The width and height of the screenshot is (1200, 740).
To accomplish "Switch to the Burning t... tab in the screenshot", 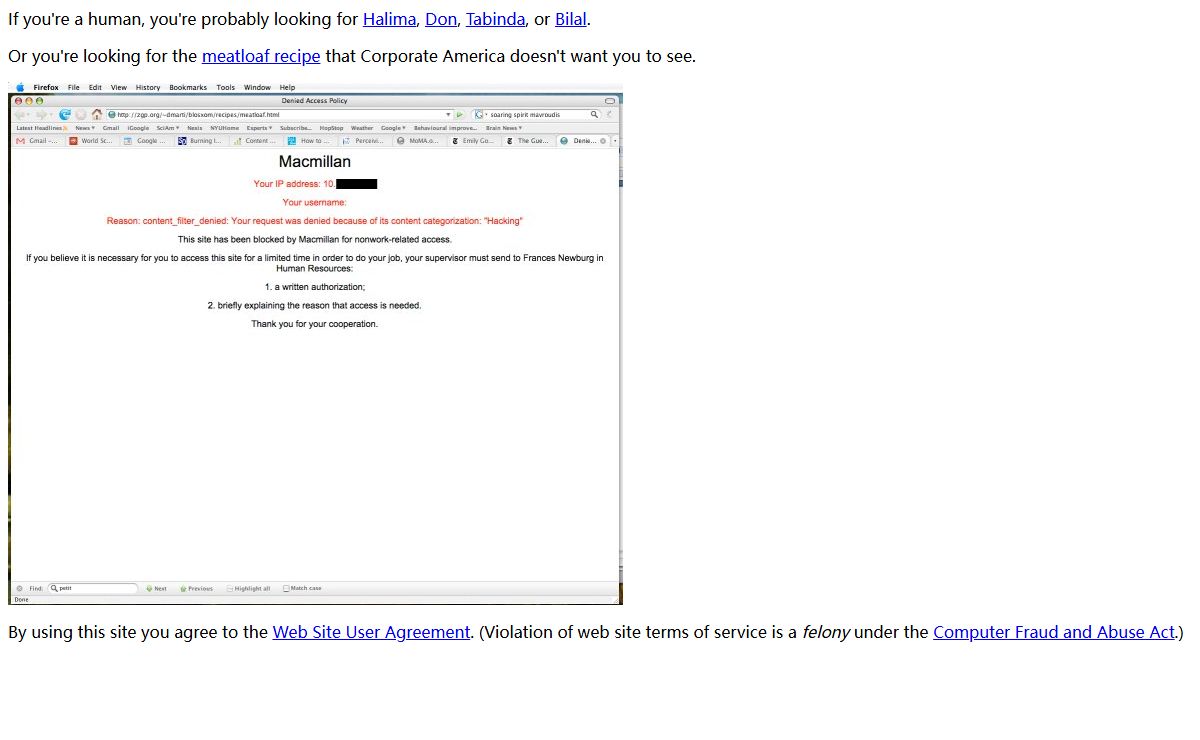I will tap(202, 141).
